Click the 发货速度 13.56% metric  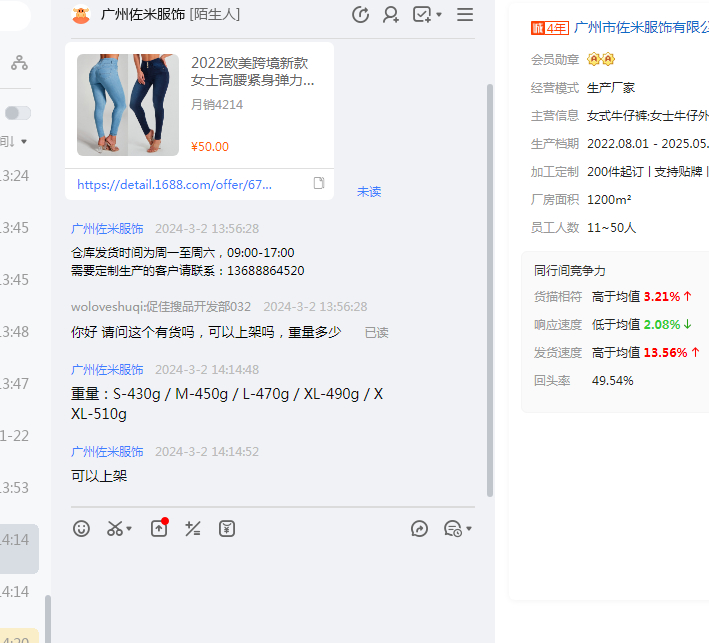click(617, 353)
